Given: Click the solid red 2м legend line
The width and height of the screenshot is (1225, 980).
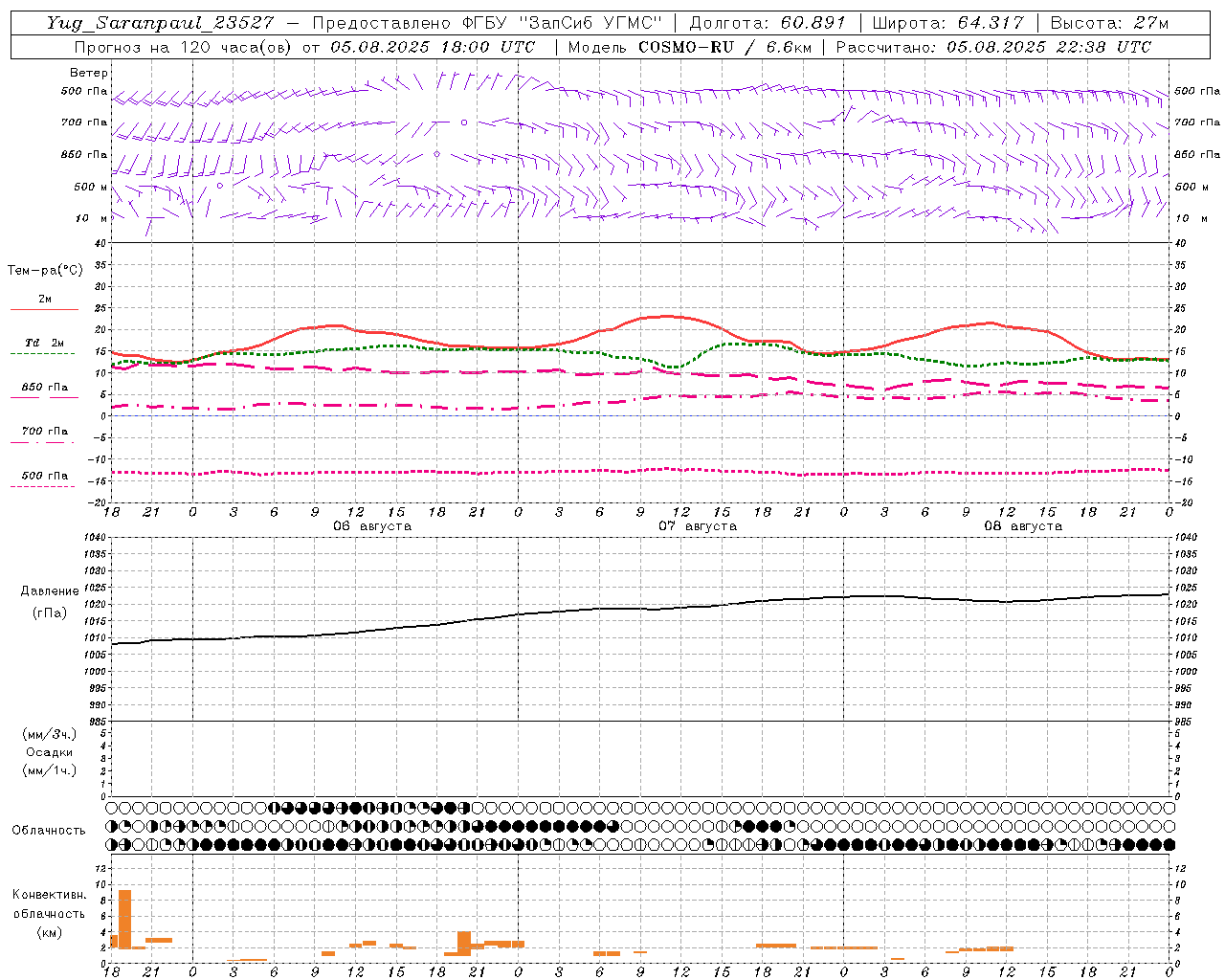Looking at the screenshot, I should point(44,309).
